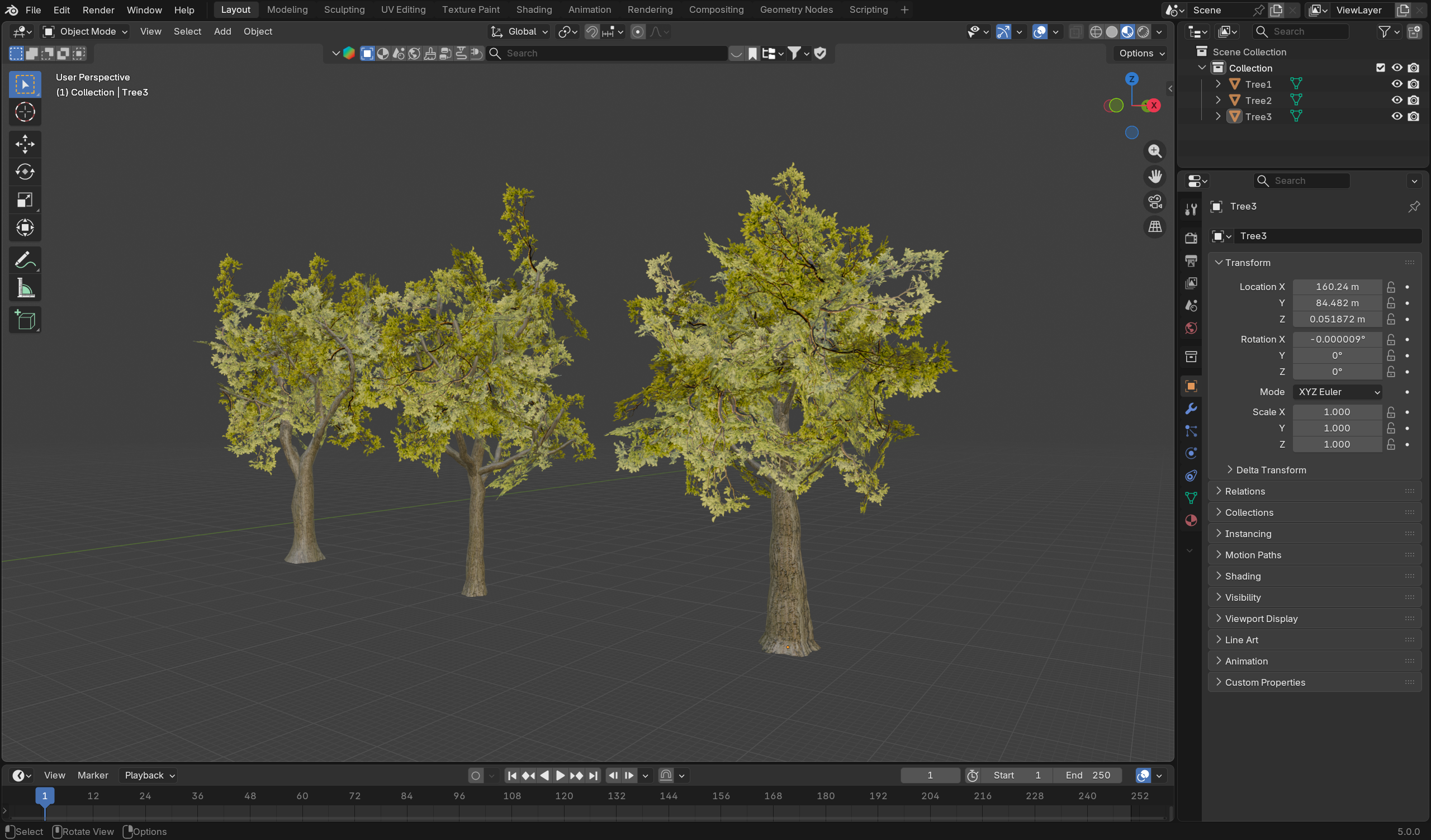Open the Object Constraints properties tab
The height and width of the screenshot is (840, 1431).
pos(1191,476)
